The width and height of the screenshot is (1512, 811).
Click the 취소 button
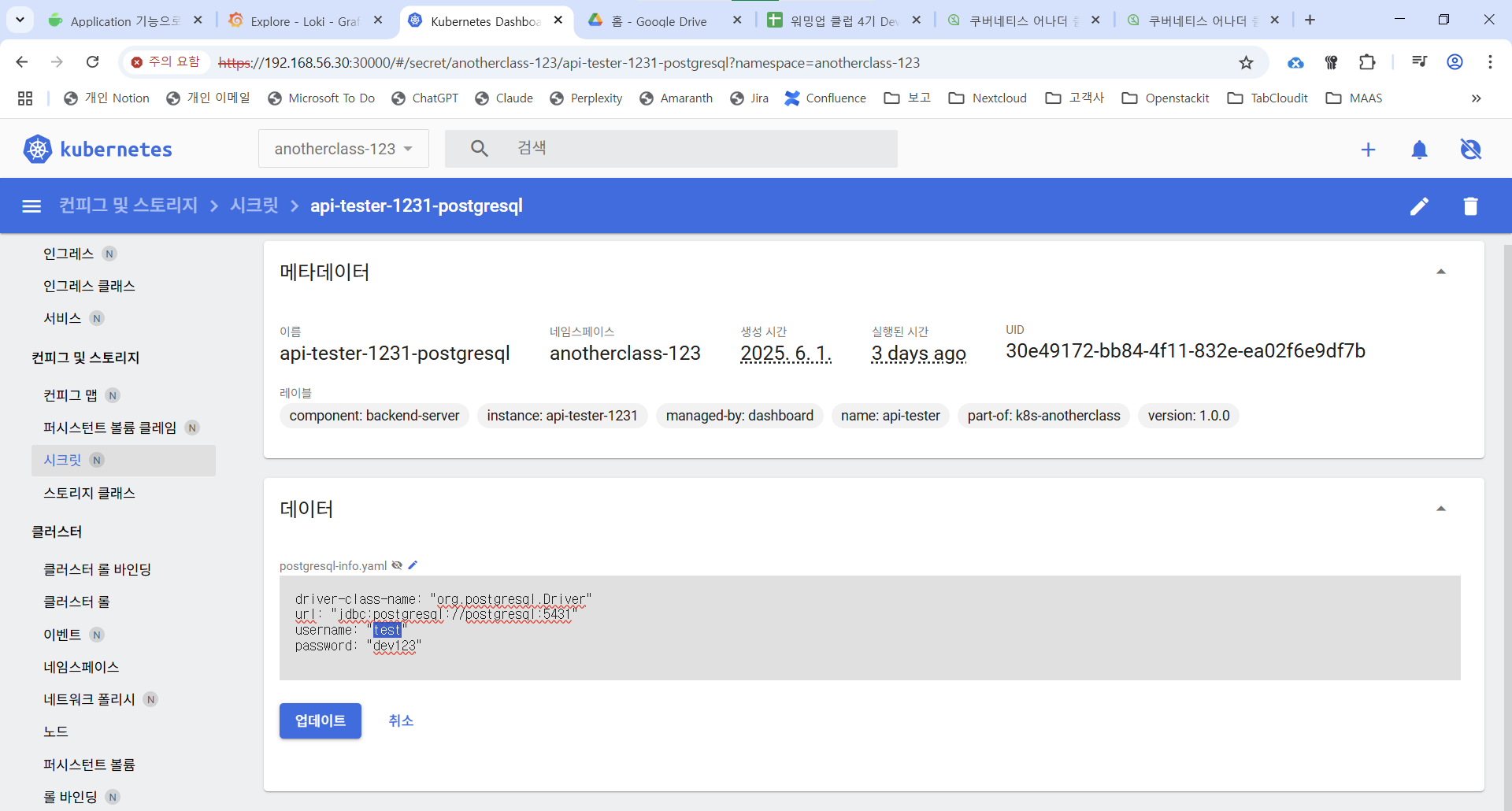tap(401, 720)
